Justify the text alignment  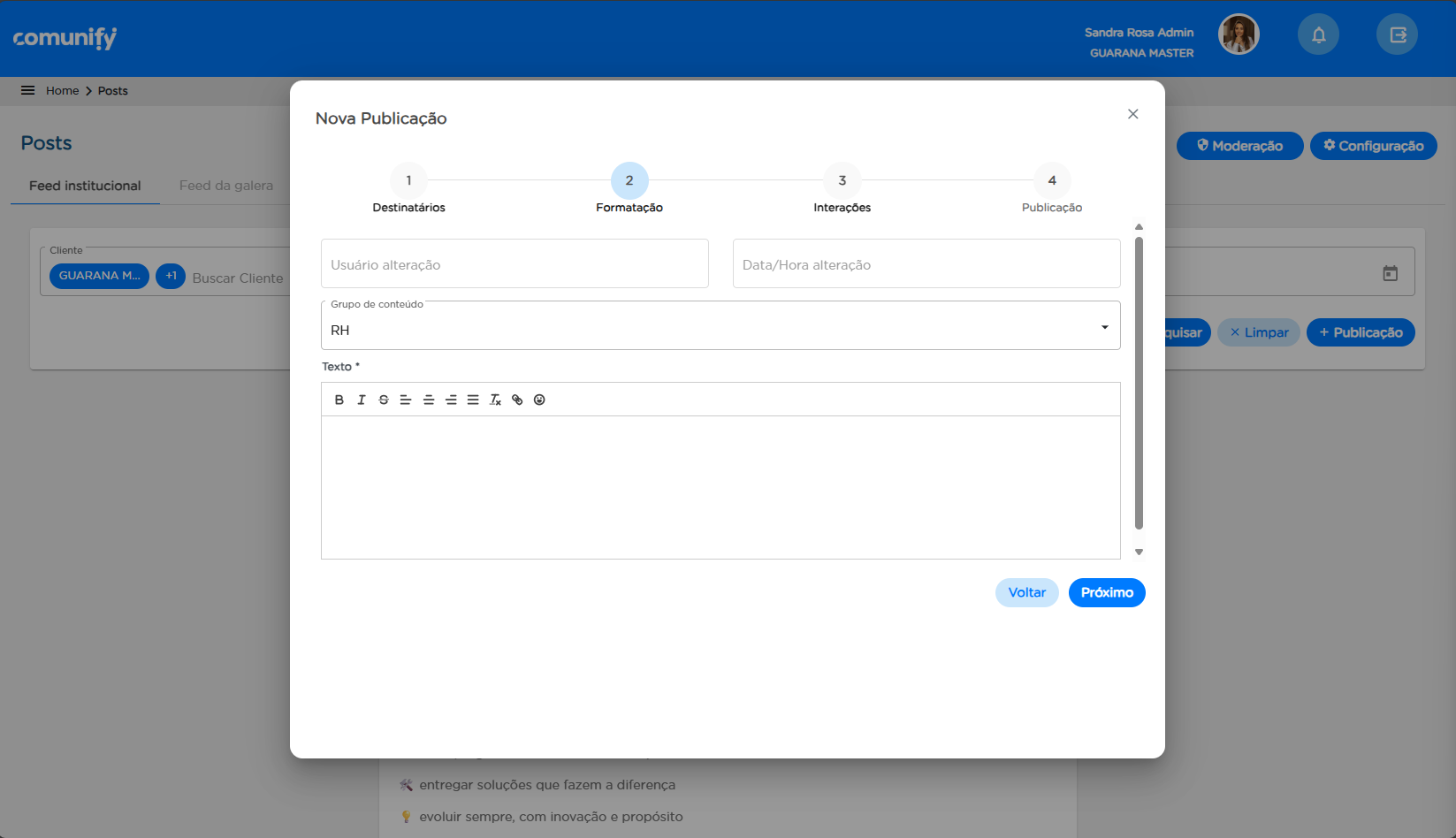(x=473, y=400)
